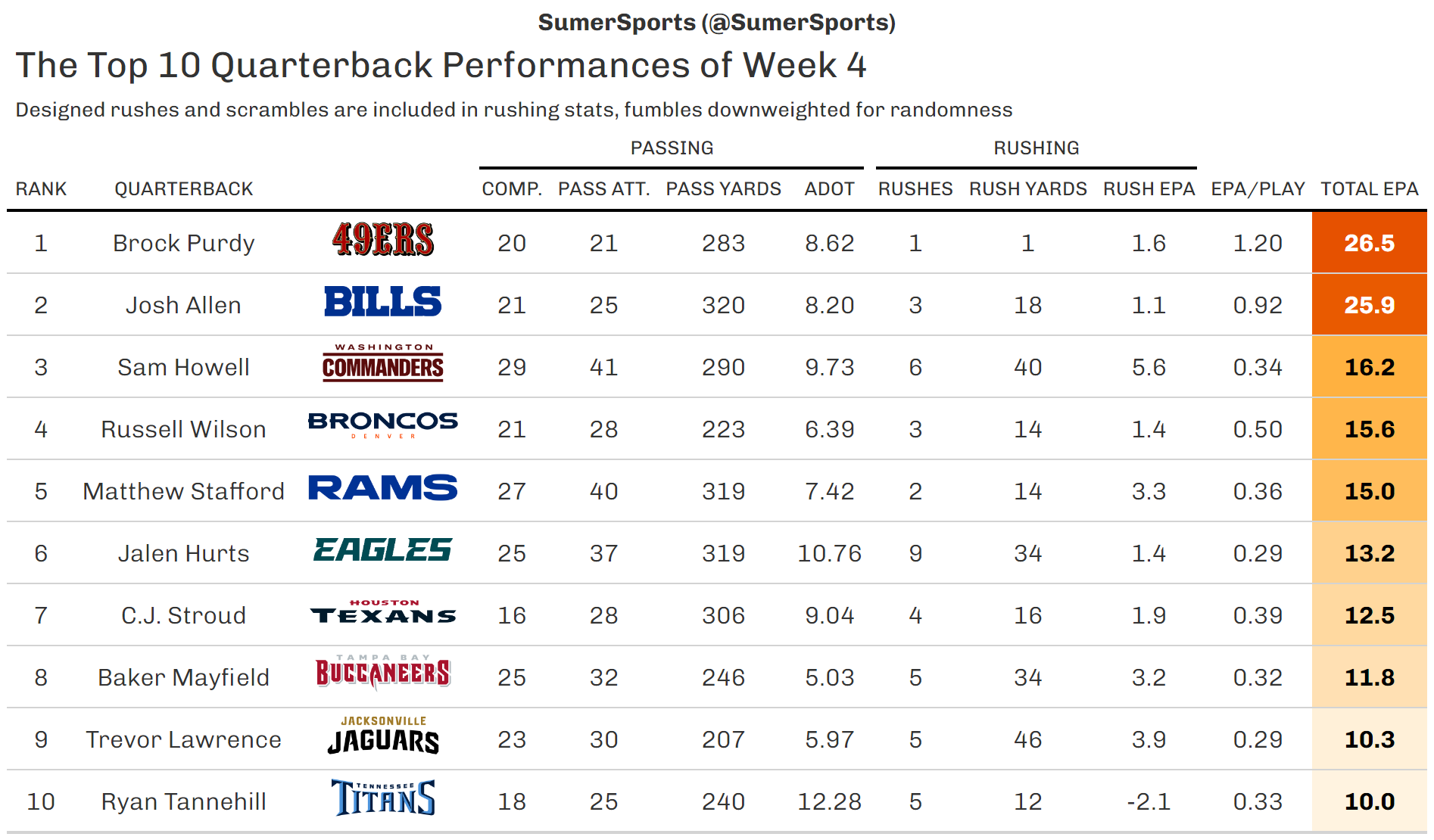The width and height of the screenshot is (1434, 840).
Task: Click Sam Howell's 16.2 total EPA cell
Action: tap(1369, 368)
